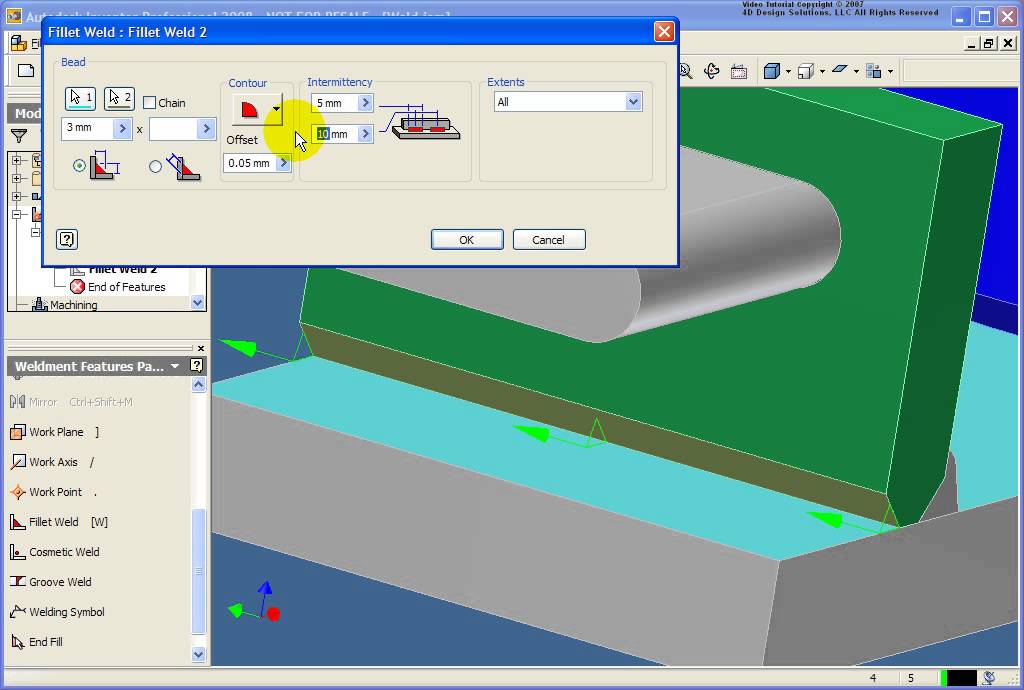Start the Fillet Weld tool in panel
This screenshot has width=1024, height=690.
(x=59, y=522)
